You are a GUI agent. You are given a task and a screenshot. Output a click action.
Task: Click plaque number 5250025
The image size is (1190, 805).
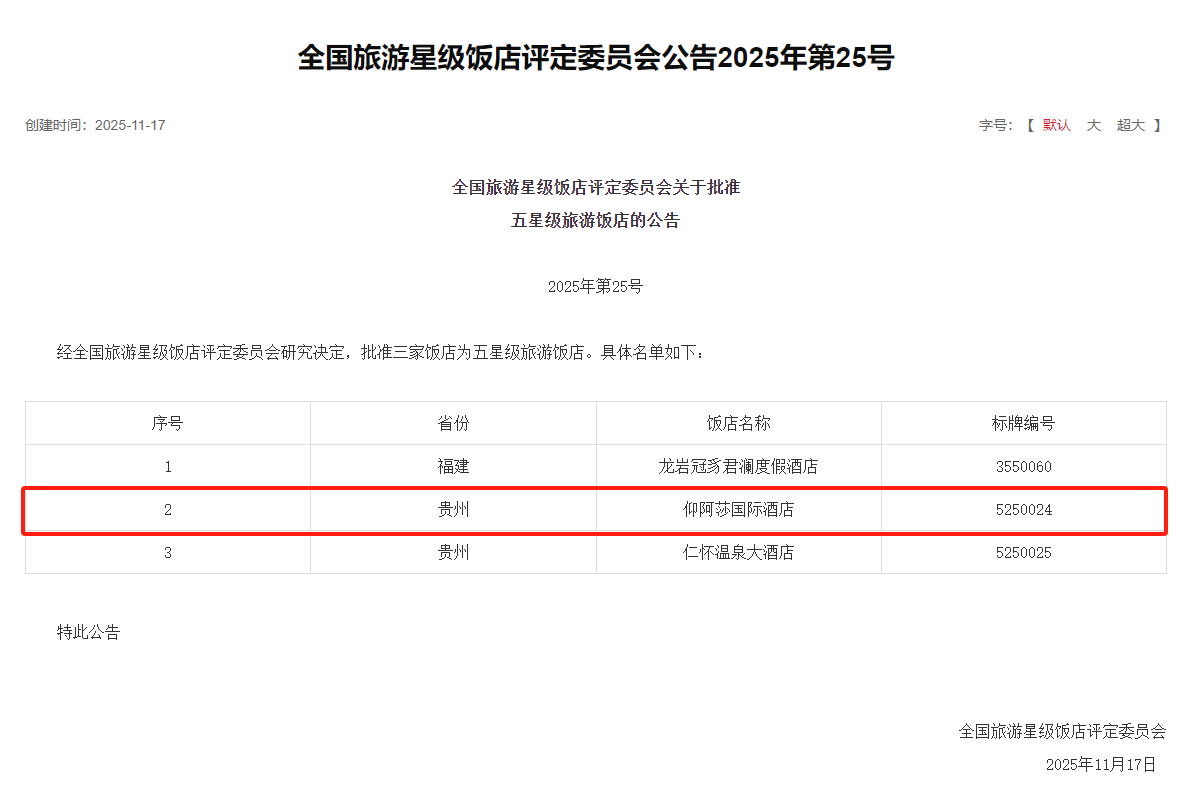[x=1023, y=552]
